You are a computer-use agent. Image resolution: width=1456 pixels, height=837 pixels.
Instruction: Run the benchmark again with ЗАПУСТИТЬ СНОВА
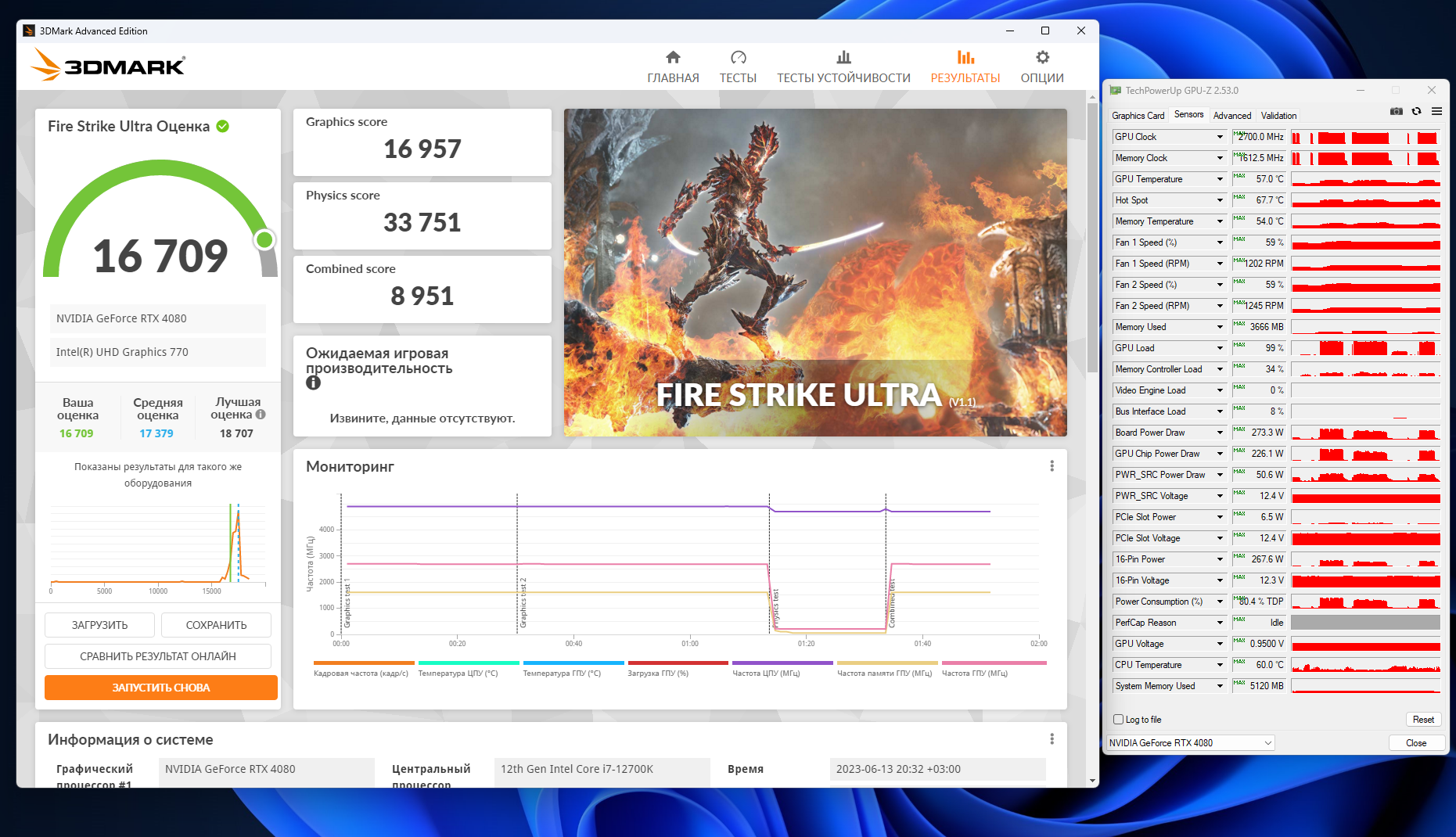coord(161,688)
